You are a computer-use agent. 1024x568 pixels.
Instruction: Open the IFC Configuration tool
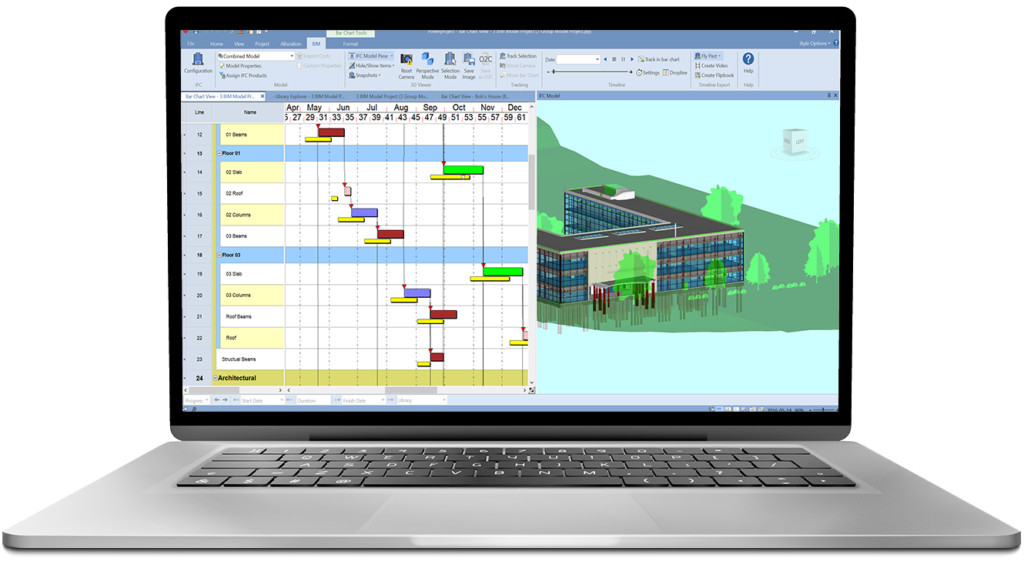198,63
